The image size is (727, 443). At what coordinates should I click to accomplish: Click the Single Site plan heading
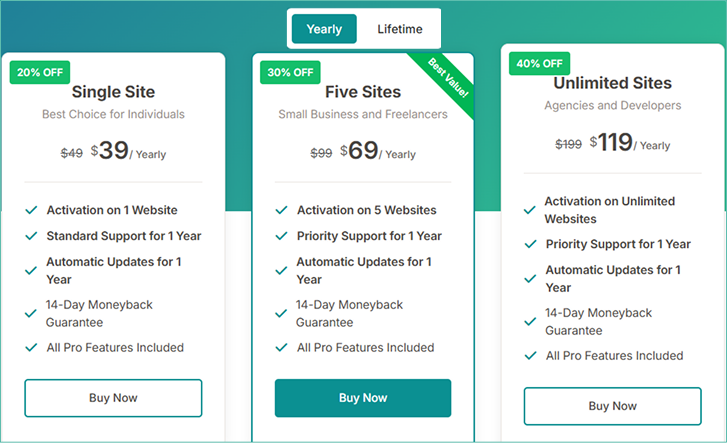tap(113, 92)
